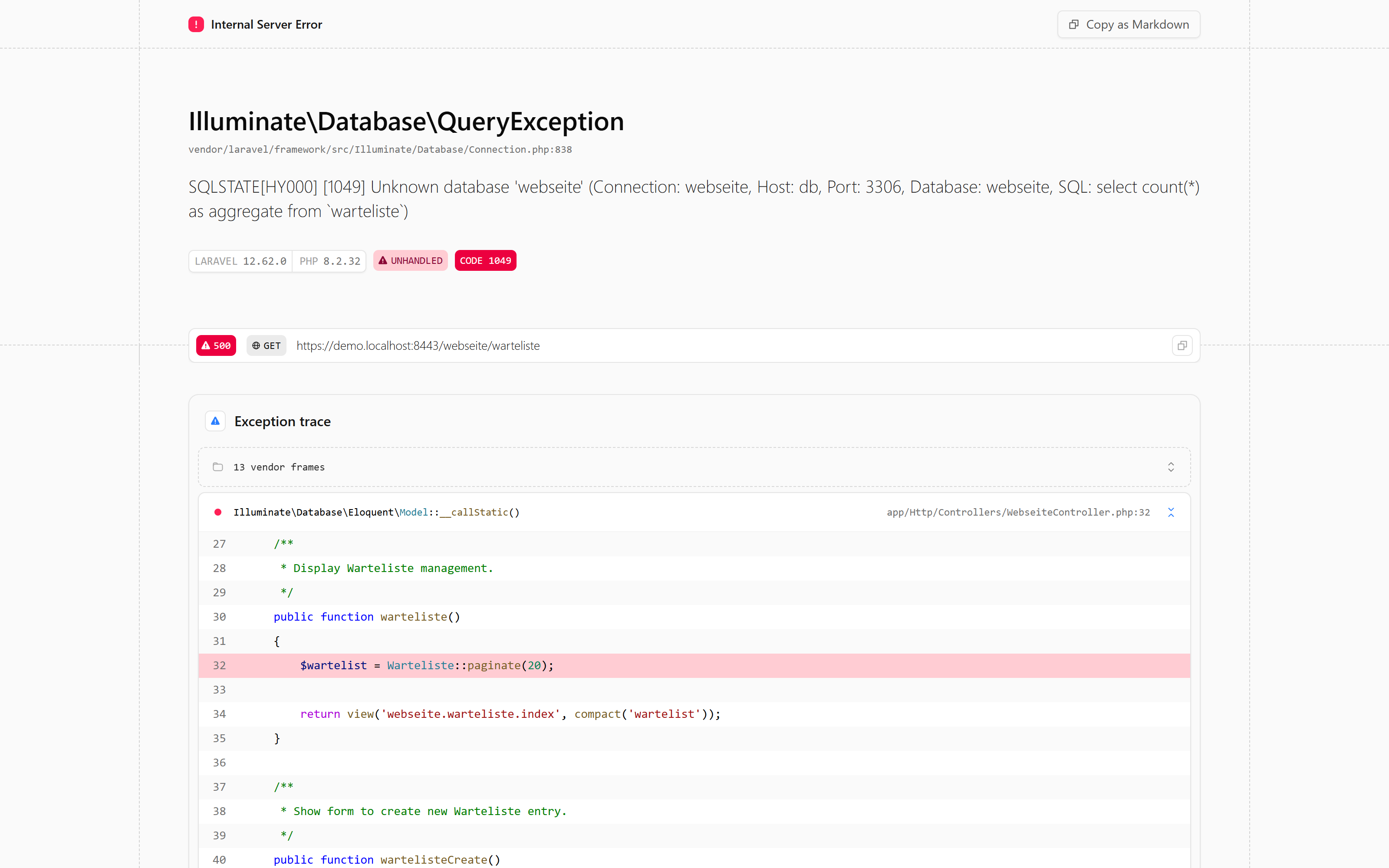Click the Connection.php:838 file path
Viewport: 1389px width, 868px height.
(380, 149)
